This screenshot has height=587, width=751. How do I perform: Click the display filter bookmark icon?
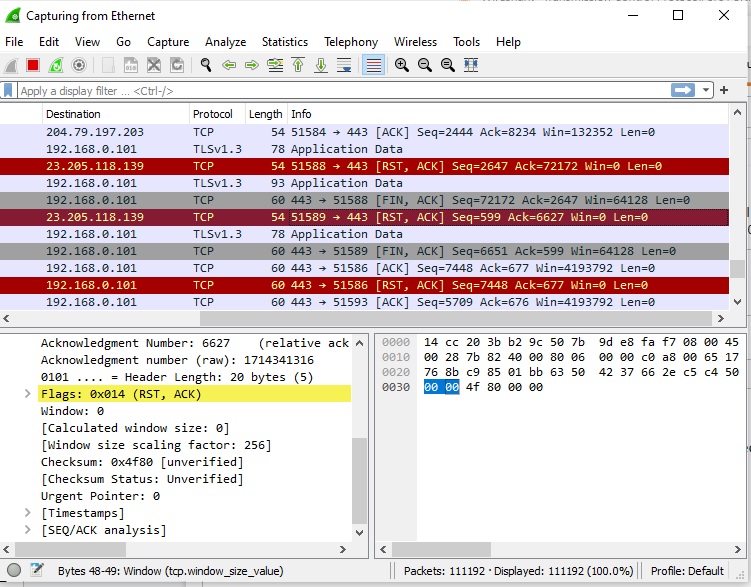click(8, 90)
